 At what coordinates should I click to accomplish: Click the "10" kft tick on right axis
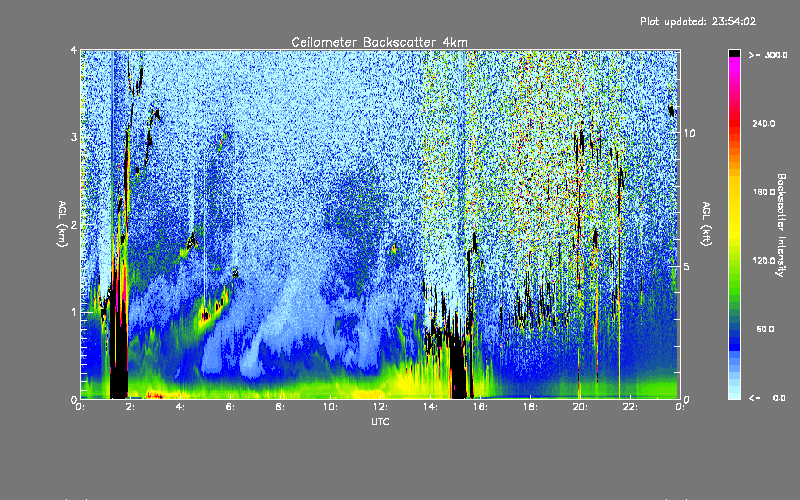click(689, 133)
